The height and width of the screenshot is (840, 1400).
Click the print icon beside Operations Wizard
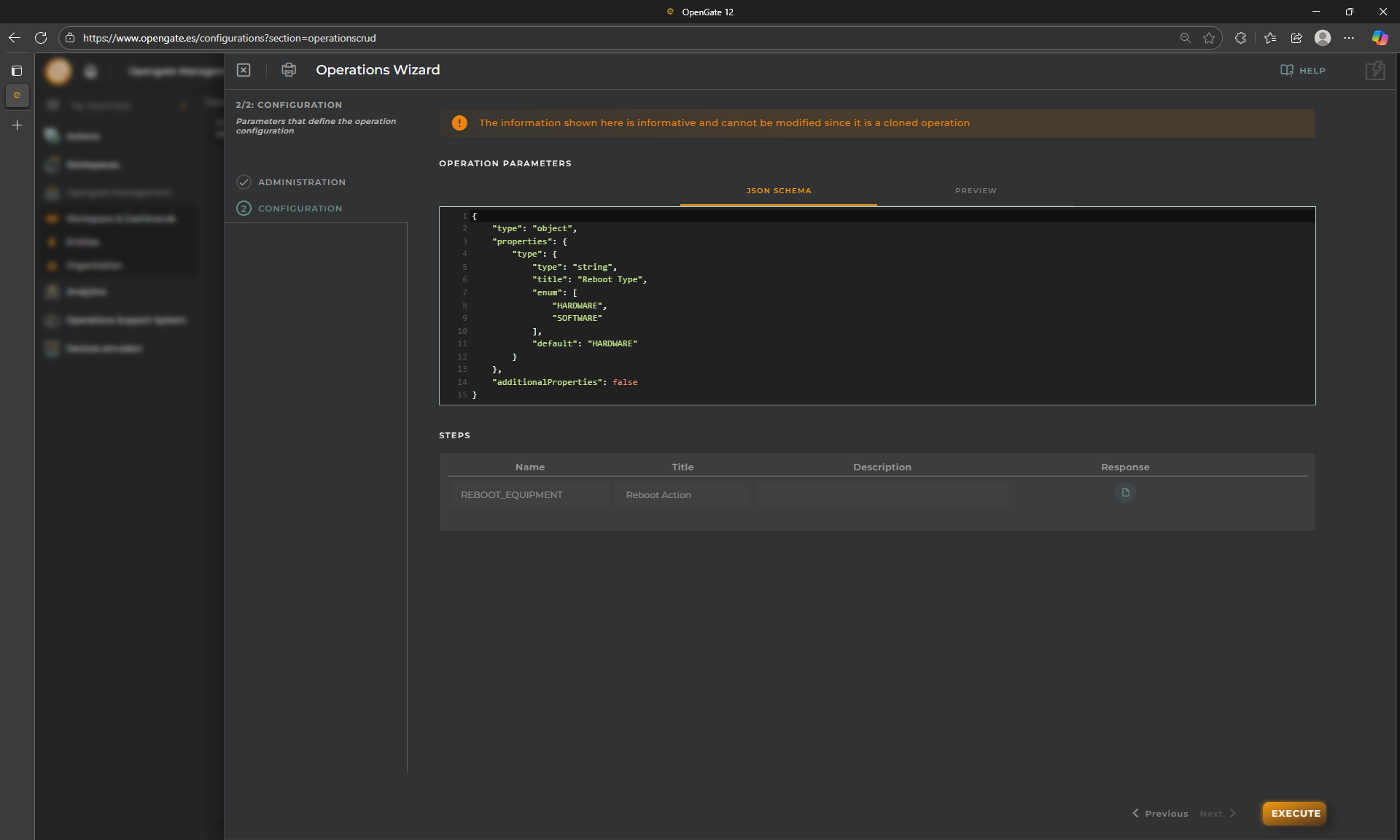pos(289,70)
